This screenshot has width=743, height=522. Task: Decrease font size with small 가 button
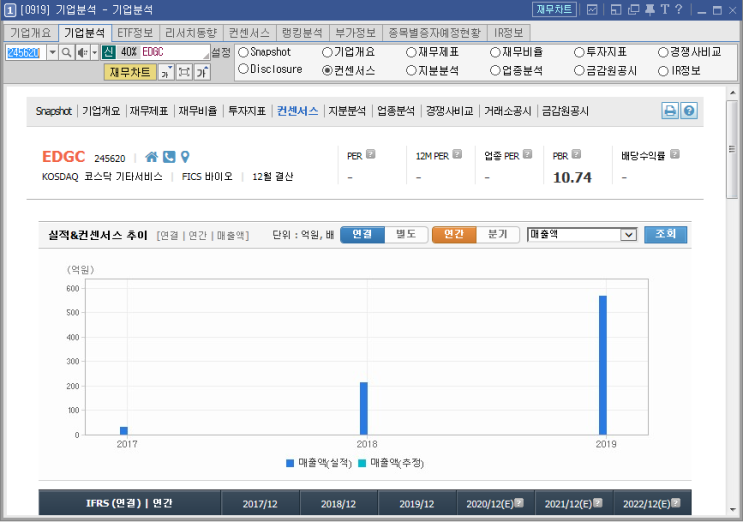tap(166, 72)
